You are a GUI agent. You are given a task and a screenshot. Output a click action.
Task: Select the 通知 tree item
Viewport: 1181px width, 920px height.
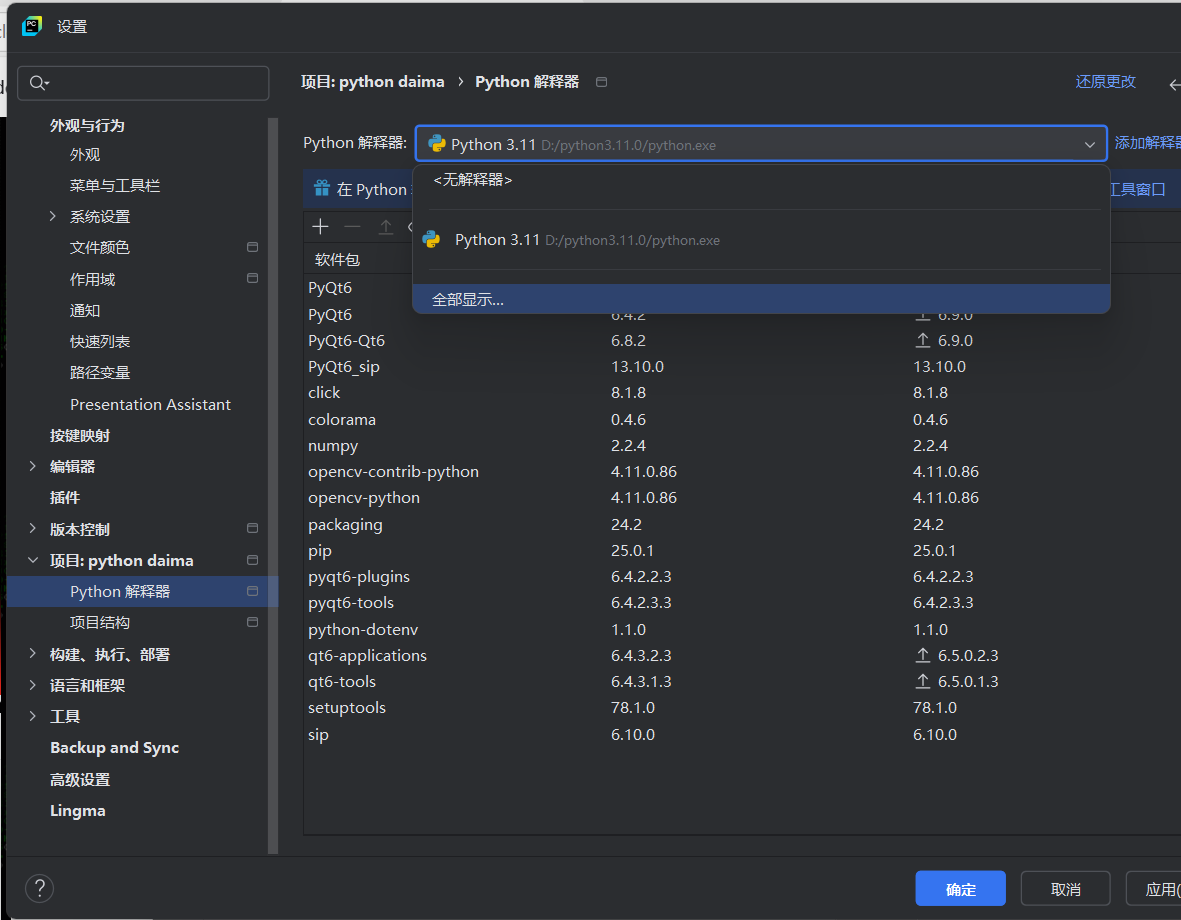pos(85,310)
